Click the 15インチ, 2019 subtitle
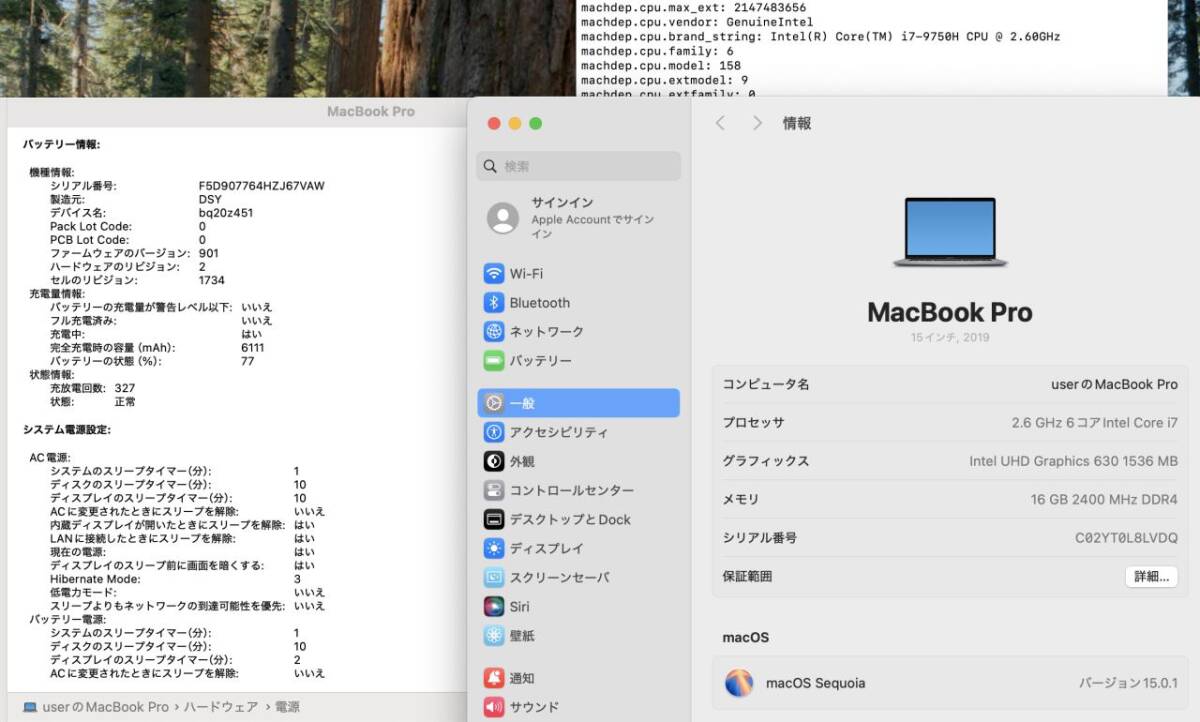 pyautogui.click(x=949, y=338)
